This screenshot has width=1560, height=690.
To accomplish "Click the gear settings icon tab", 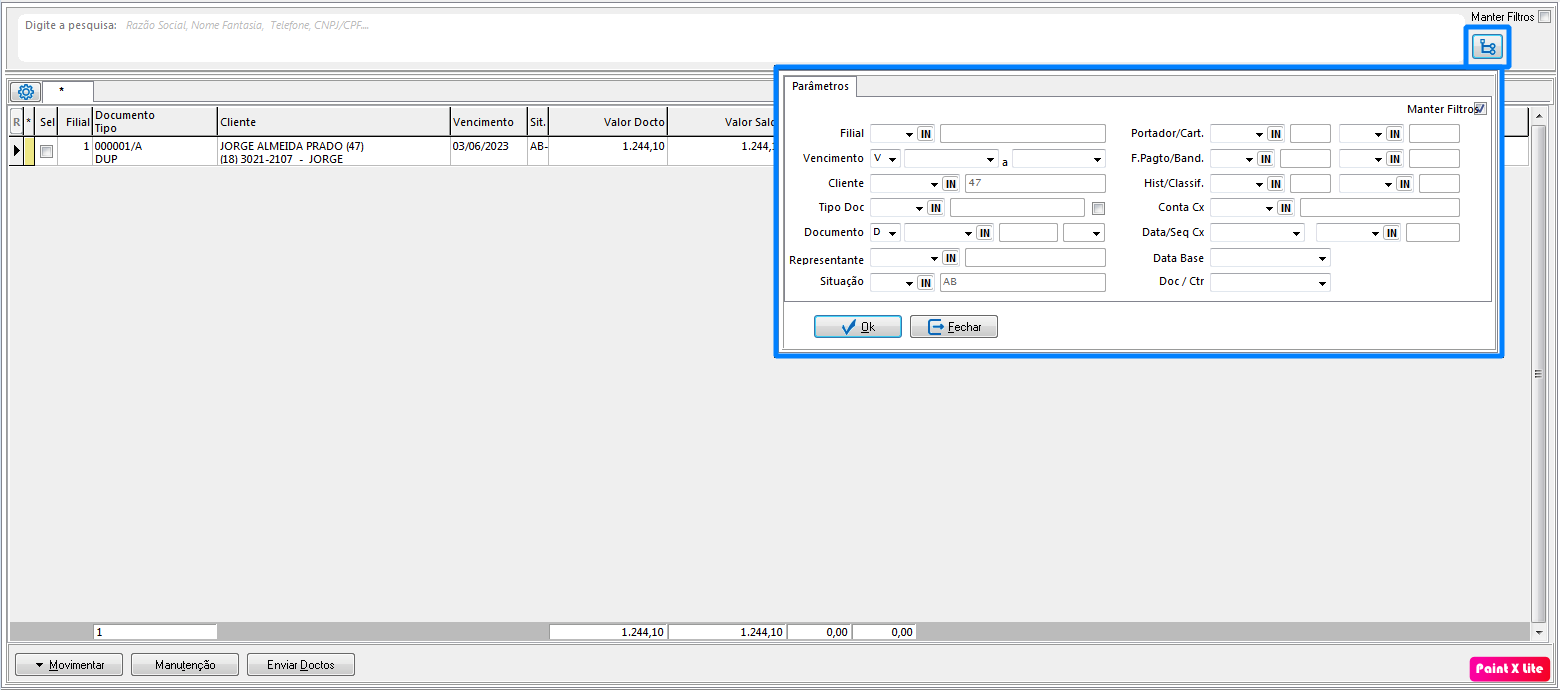I will coord(26,92).
